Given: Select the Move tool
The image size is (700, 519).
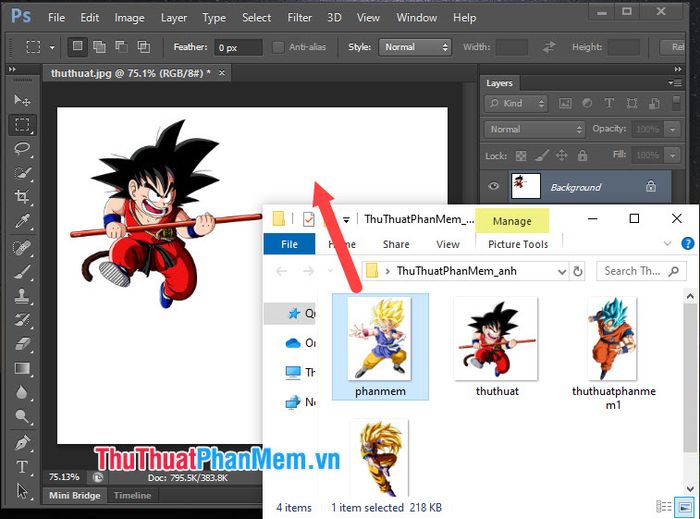Looking at the screenshot, I should [x=22, y=100].
